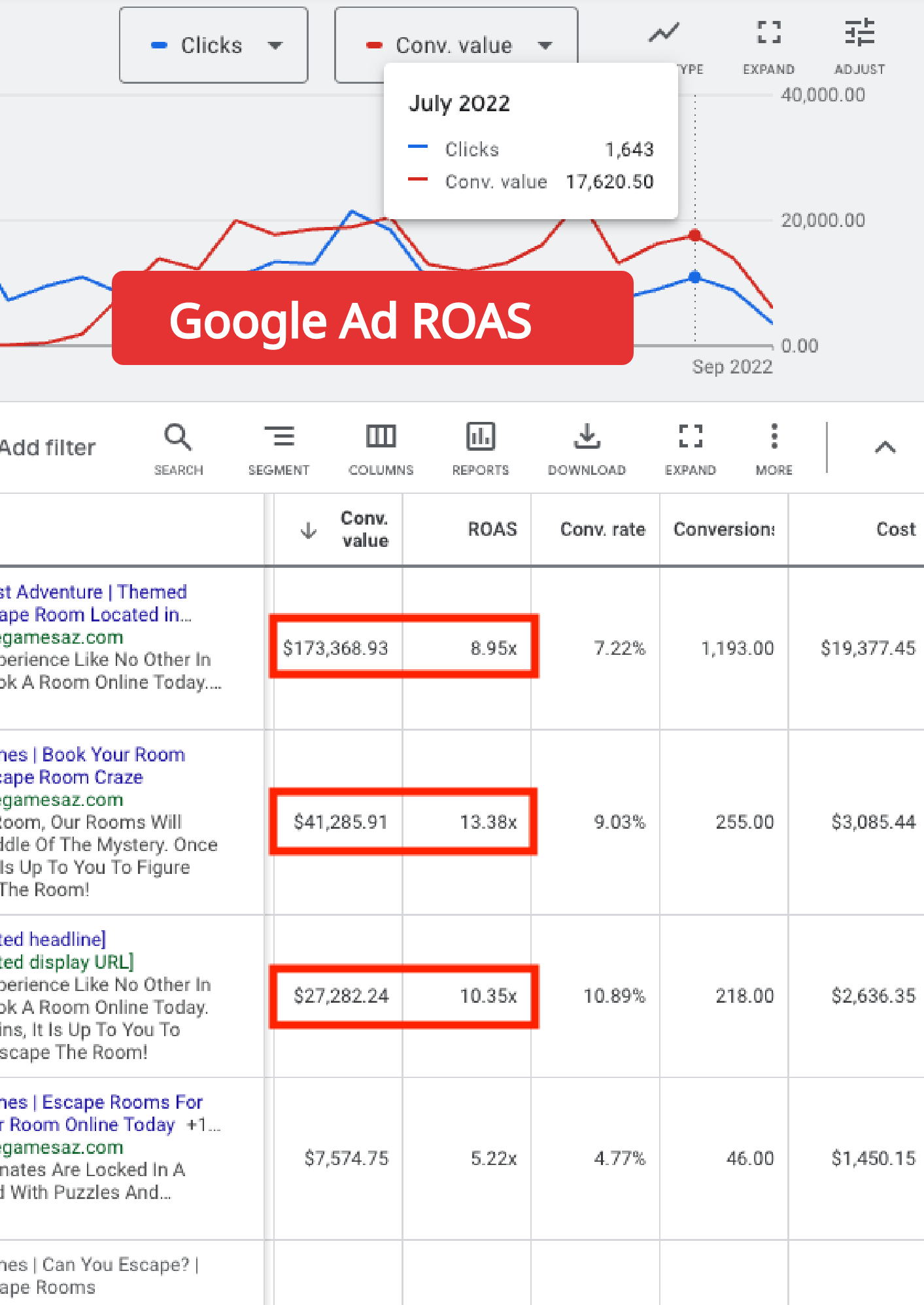The width and height of the screenshot is (924, 1305).
Task: Sort by Conversions column header
Action: point(724,529)
